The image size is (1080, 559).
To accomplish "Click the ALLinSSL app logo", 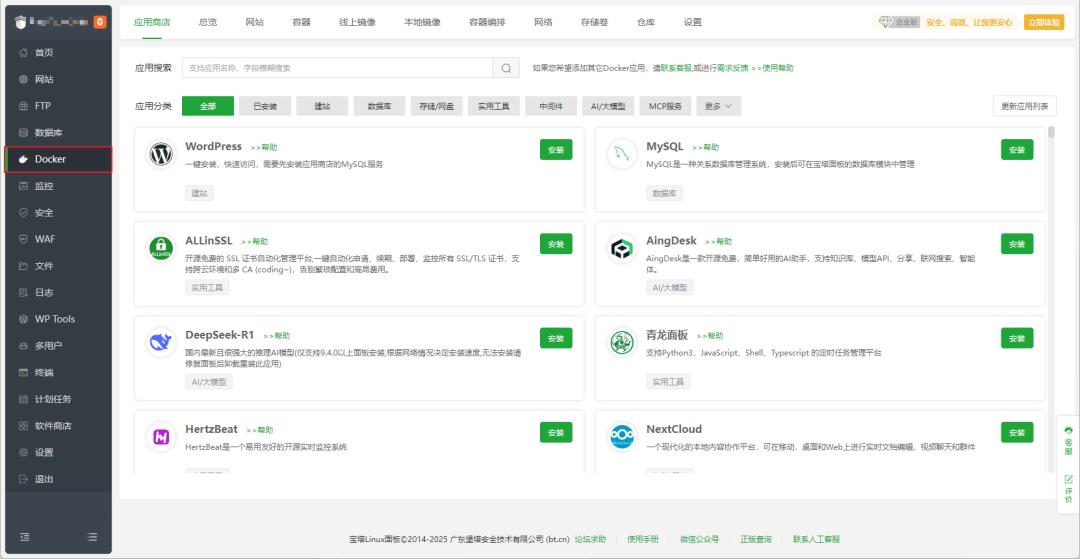I will pyautogui.click(x=162, y=249).
